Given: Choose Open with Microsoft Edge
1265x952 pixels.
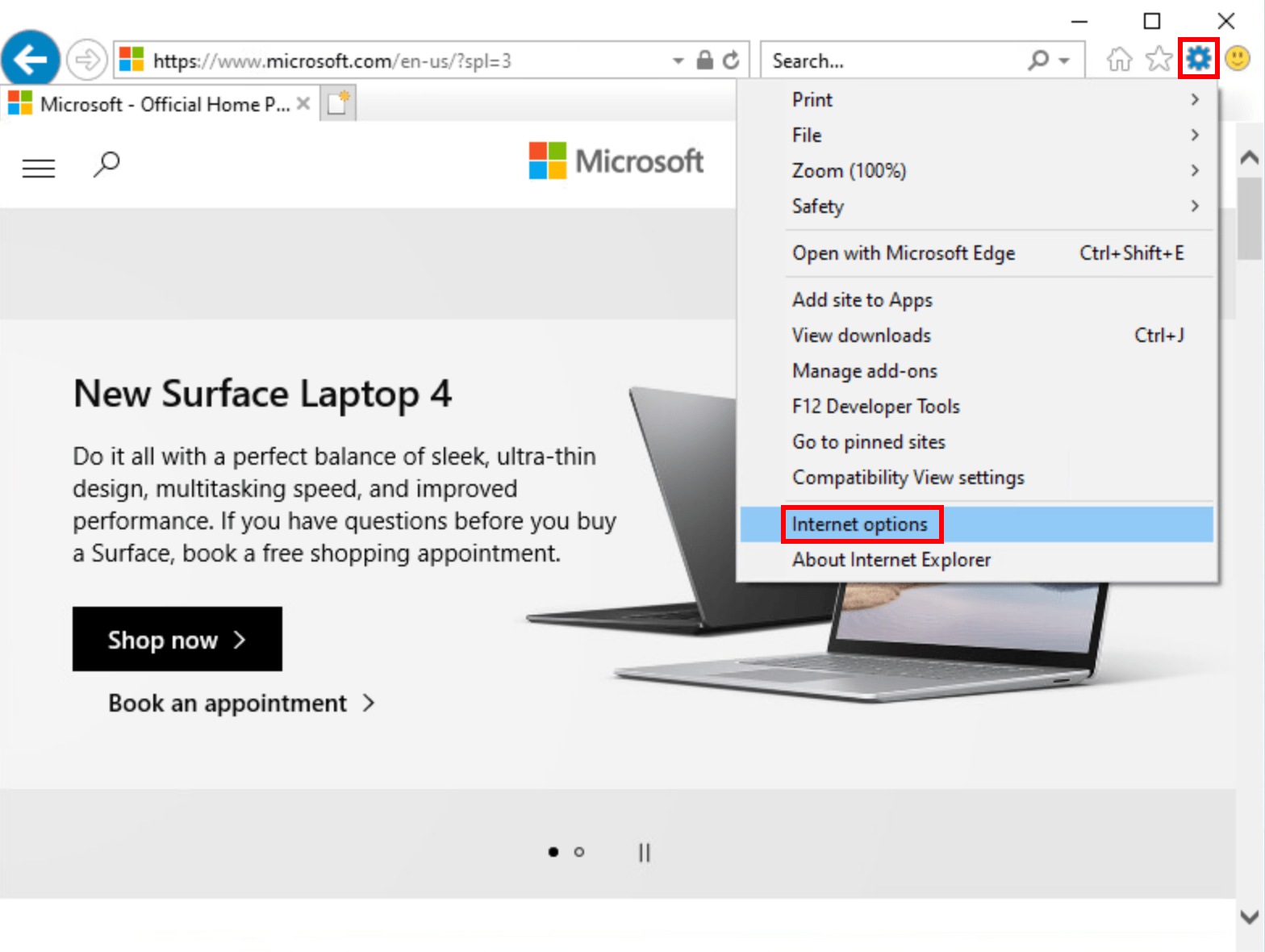Looking at the screenshot, I should [976, 253].
